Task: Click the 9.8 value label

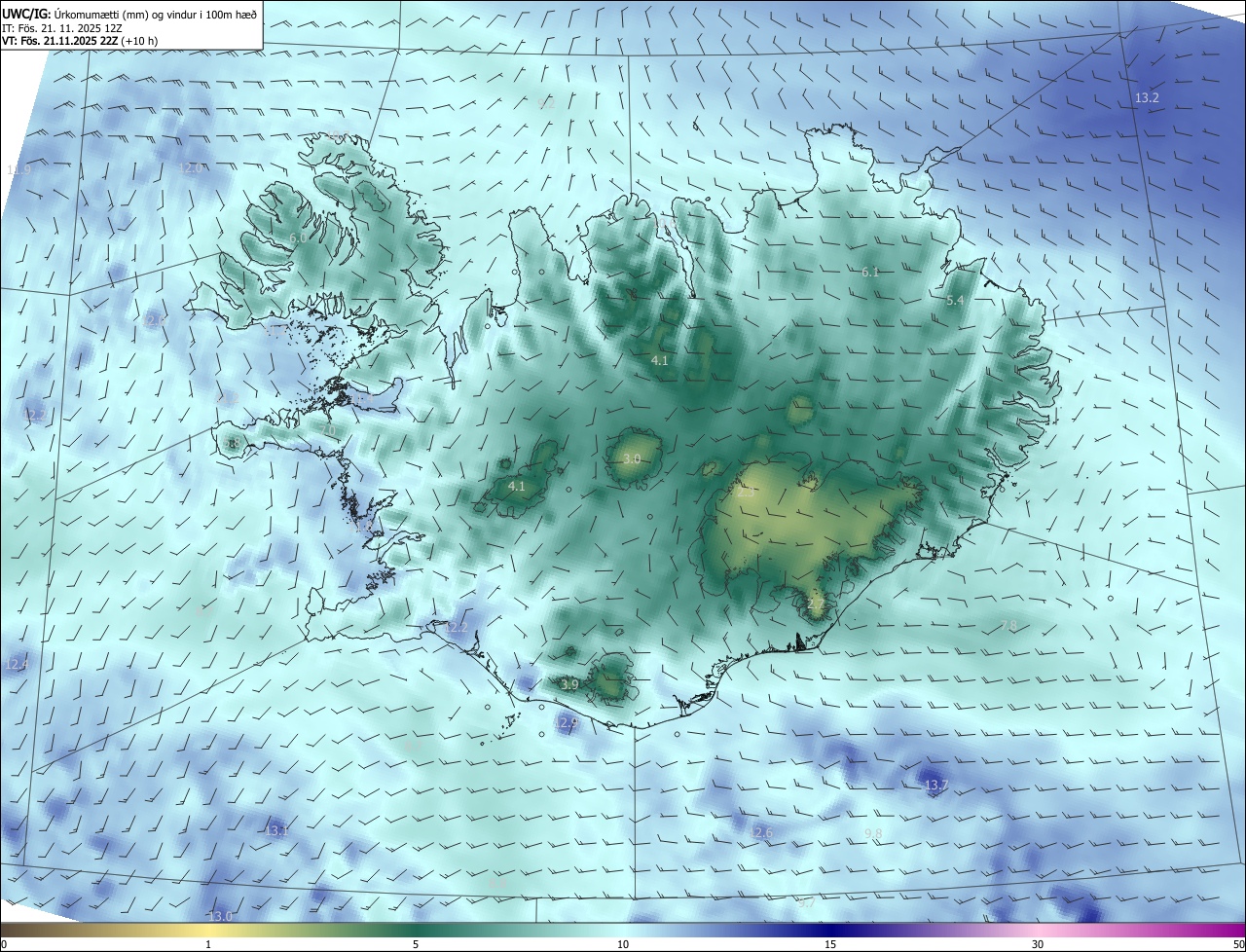Action: [x=873, y=833]
